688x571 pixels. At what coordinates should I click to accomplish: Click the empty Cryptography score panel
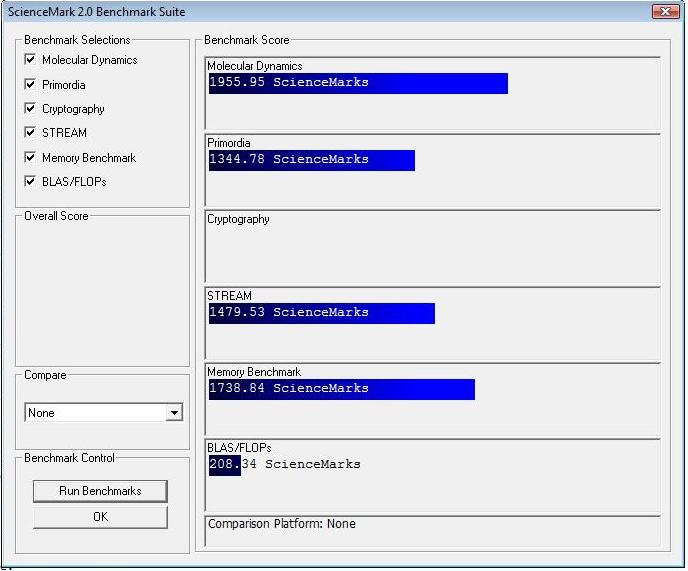(x=430, y=250)
